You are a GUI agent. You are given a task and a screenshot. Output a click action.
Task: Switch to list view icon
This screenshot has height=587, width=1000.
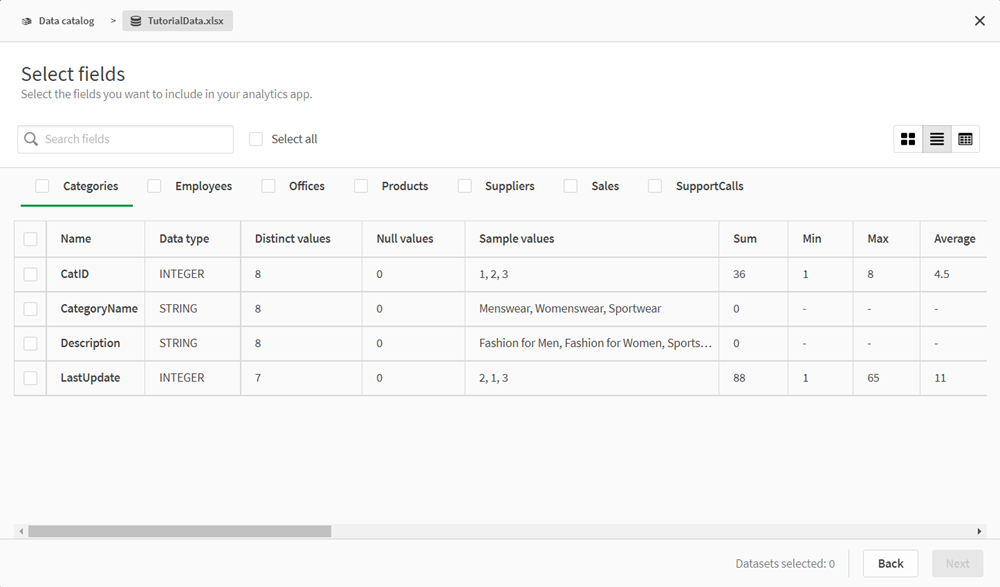[x=937, y=139]
